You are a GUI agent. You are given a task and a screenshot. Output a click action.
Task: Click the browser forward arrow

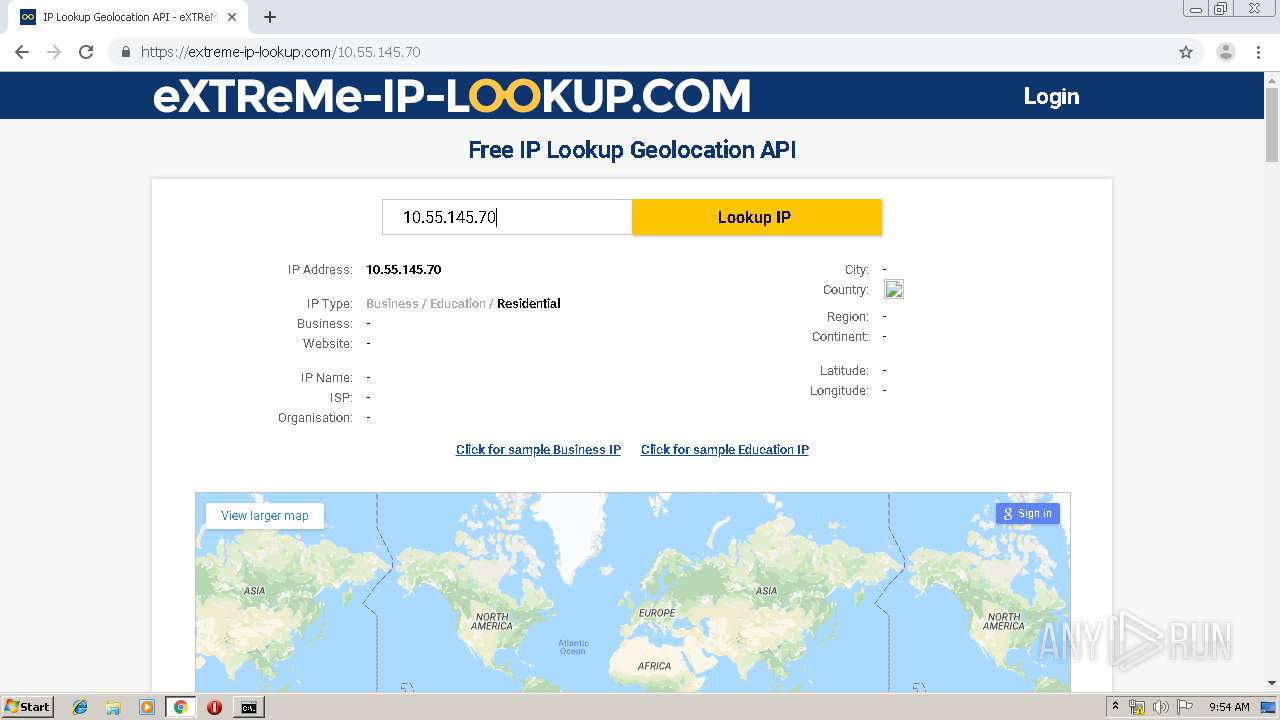[x=54, y=52]
